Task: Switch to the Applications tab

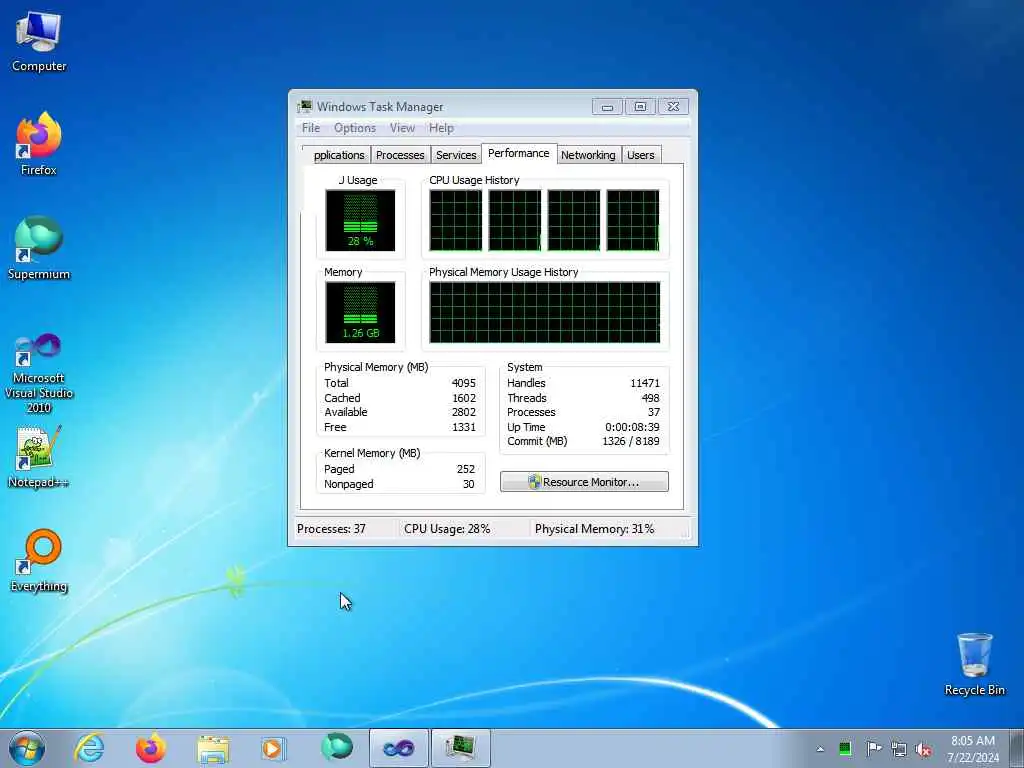Action: click(337, 155)
